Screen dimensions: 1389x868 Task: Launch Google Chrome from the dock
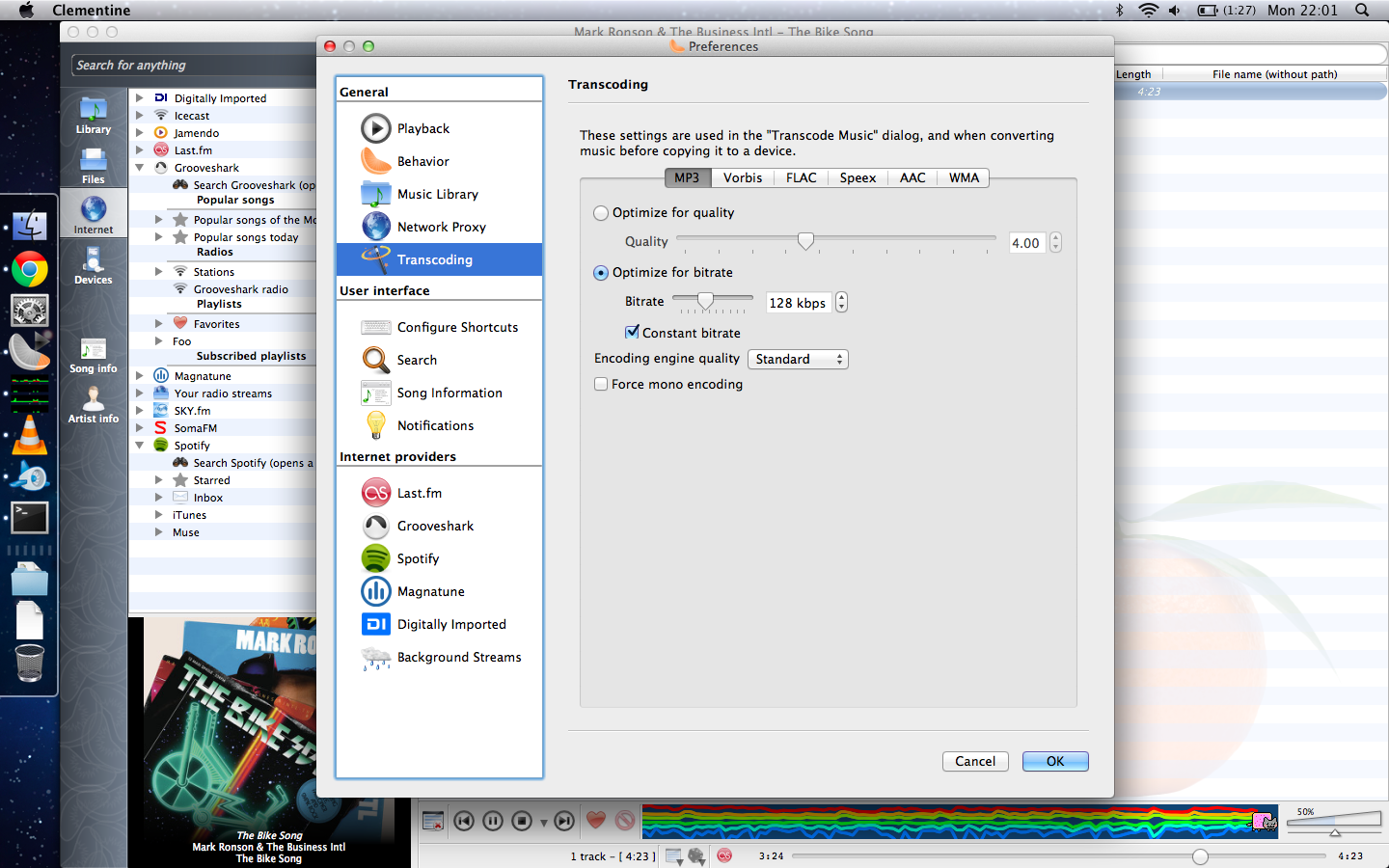point(30,270)
